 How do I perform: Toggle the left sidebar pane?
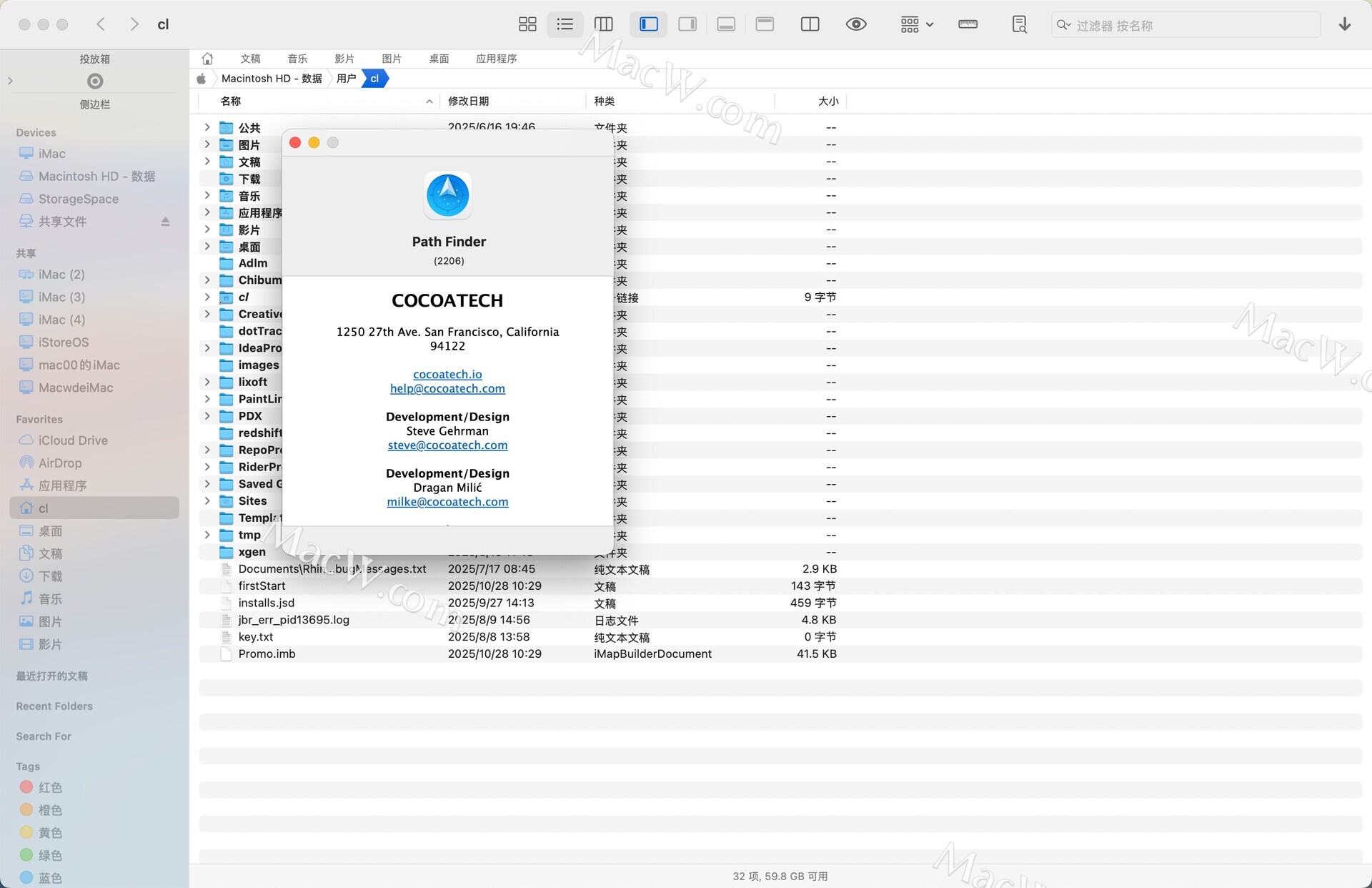pyautogui.click(x=649, y=24)
